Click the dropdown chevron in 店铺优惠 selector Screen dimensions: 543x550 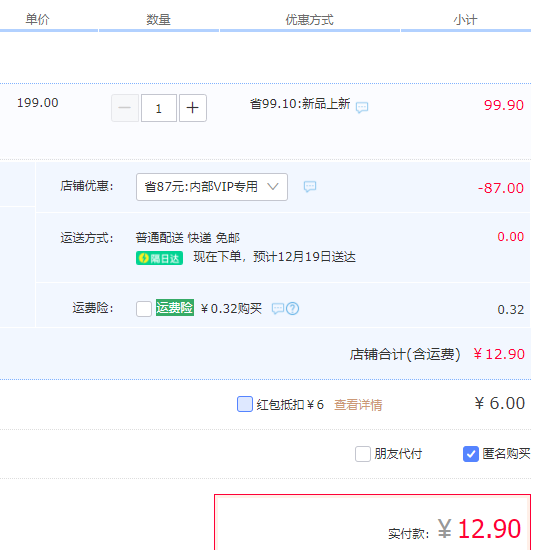click(x=273, y=186)
